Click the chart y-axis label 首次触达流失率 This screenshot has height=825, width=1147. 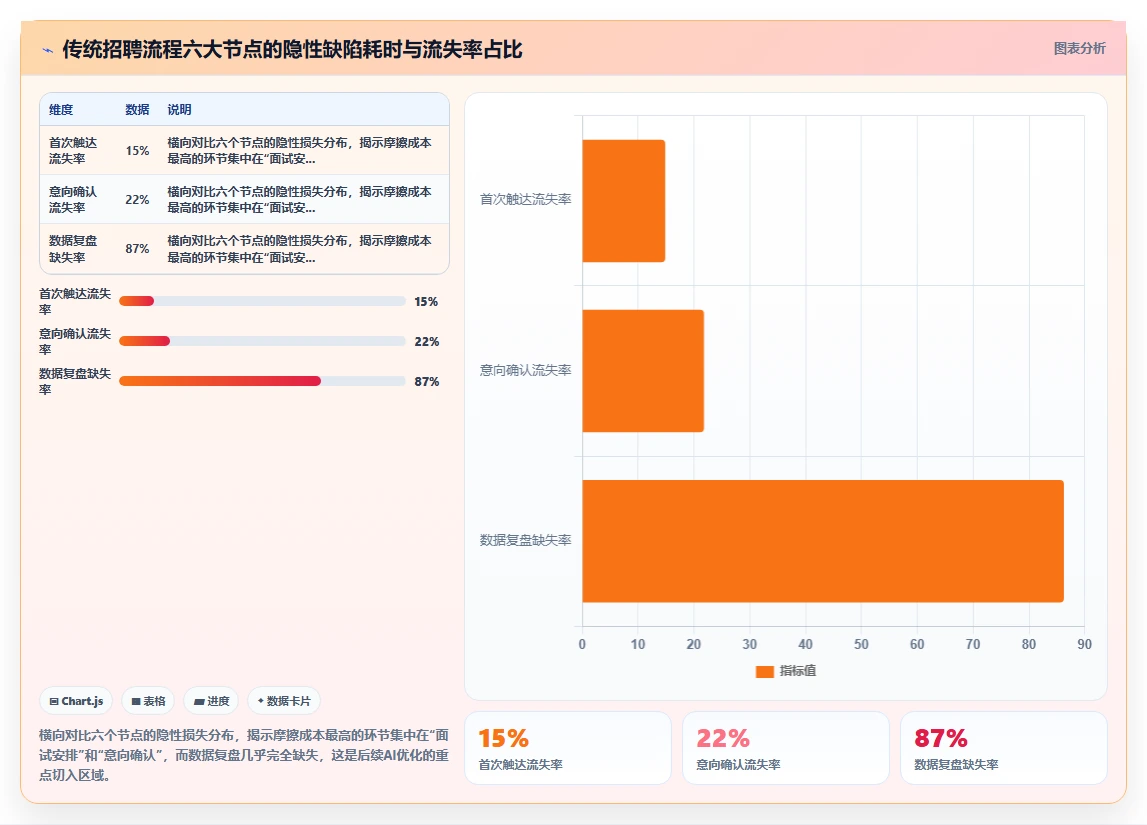click(525, 199)
